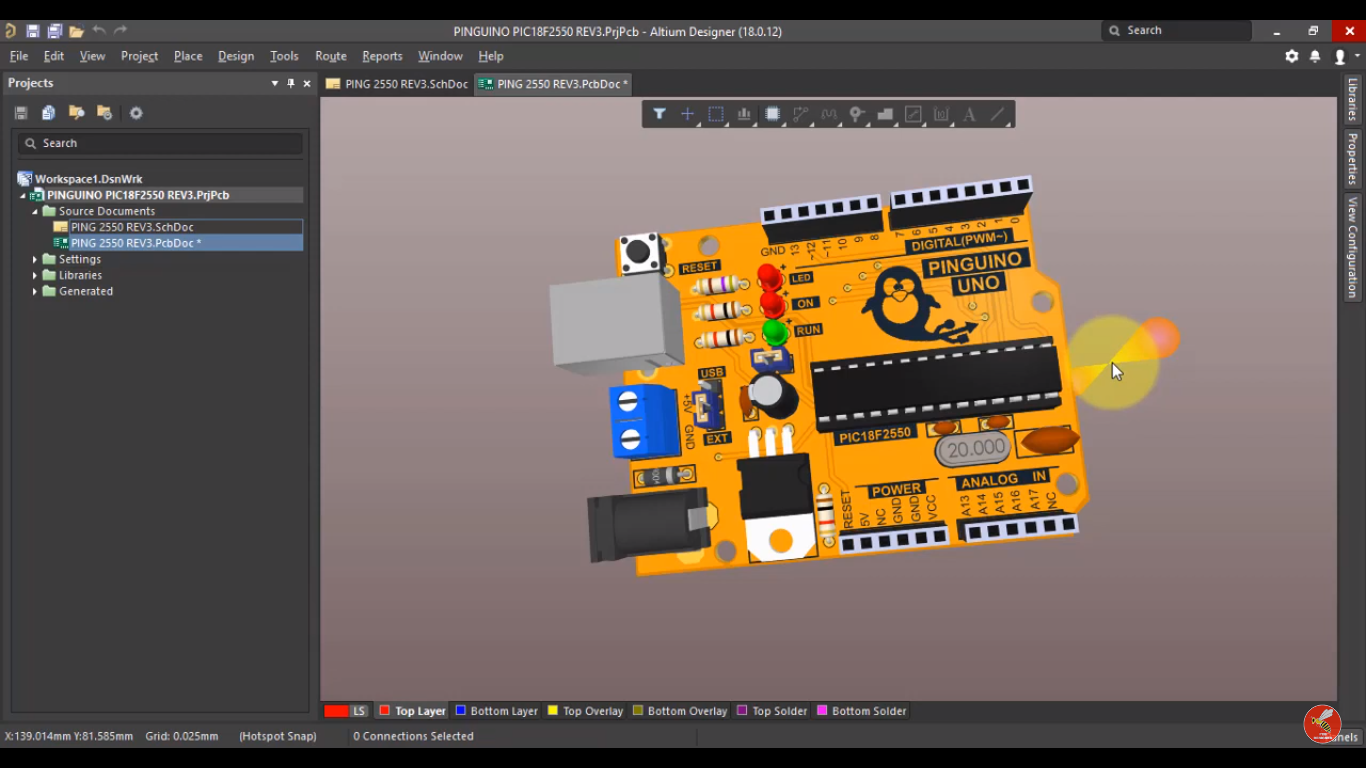Select the dashed rectangle selection tool
1366x768 pixels.
tap(716, 114)
